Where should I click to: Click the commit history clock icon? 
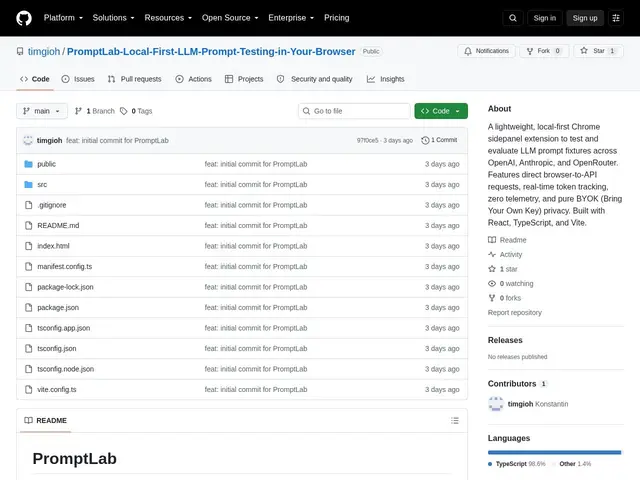[x=425, y=140]
